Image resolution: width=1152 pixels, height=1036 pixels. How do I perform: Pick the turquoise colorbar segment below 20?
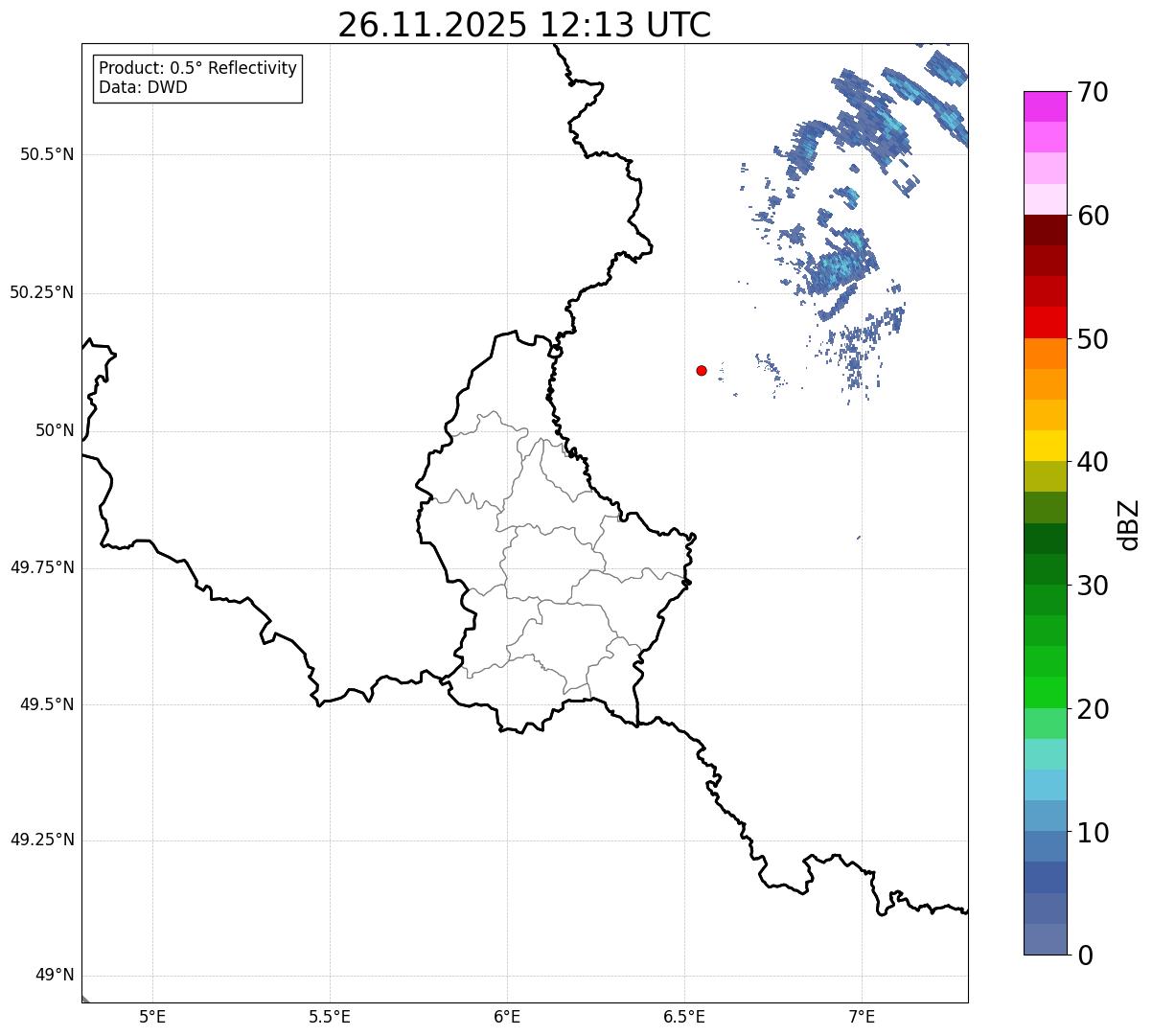point(1045,754)
